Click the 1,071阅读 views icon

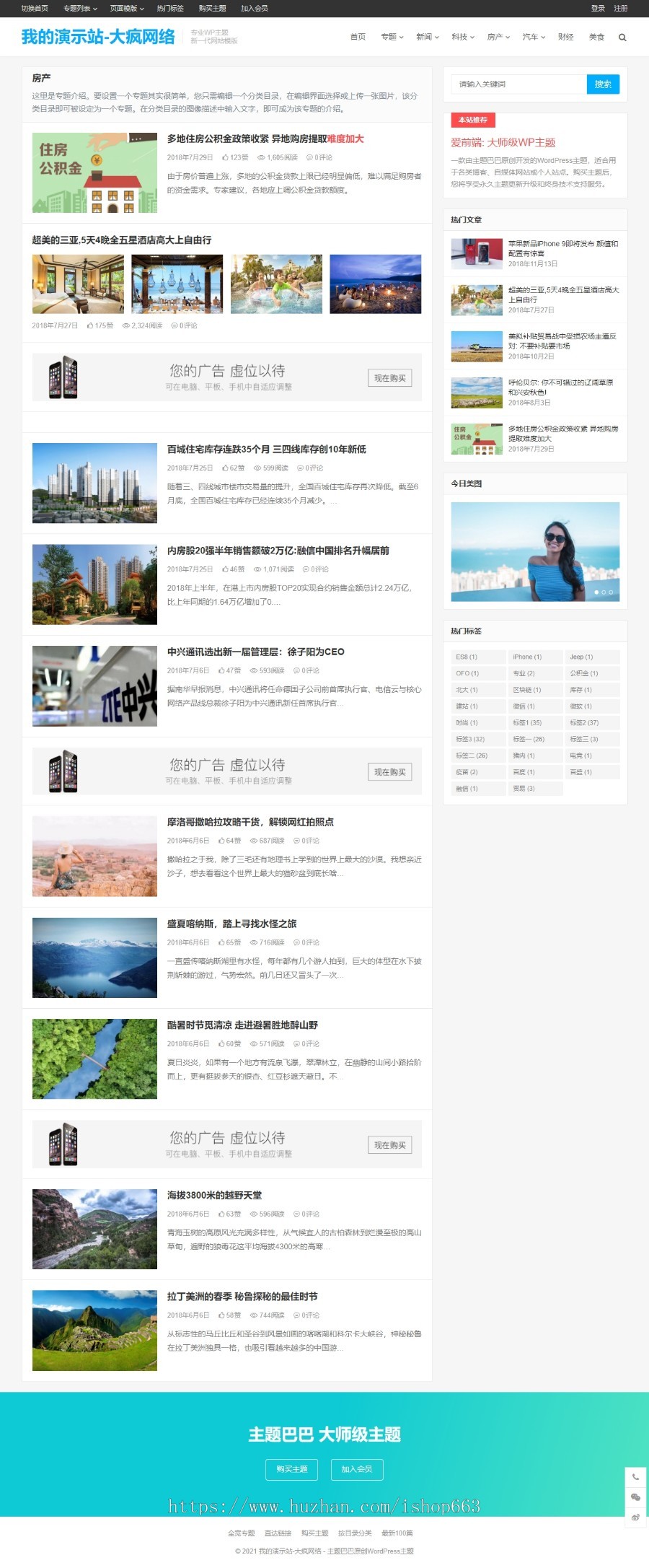[x=257, y=569]
